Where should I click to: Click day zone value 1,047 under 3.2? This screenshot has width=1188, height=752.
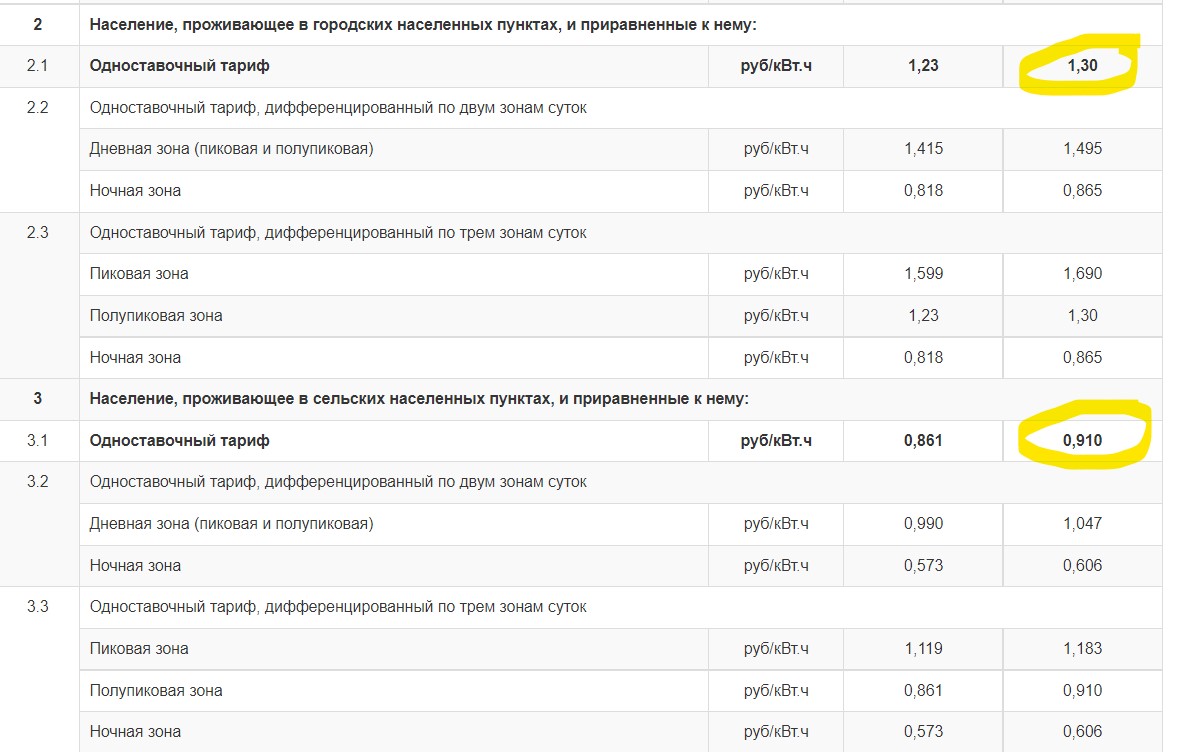1082,523
